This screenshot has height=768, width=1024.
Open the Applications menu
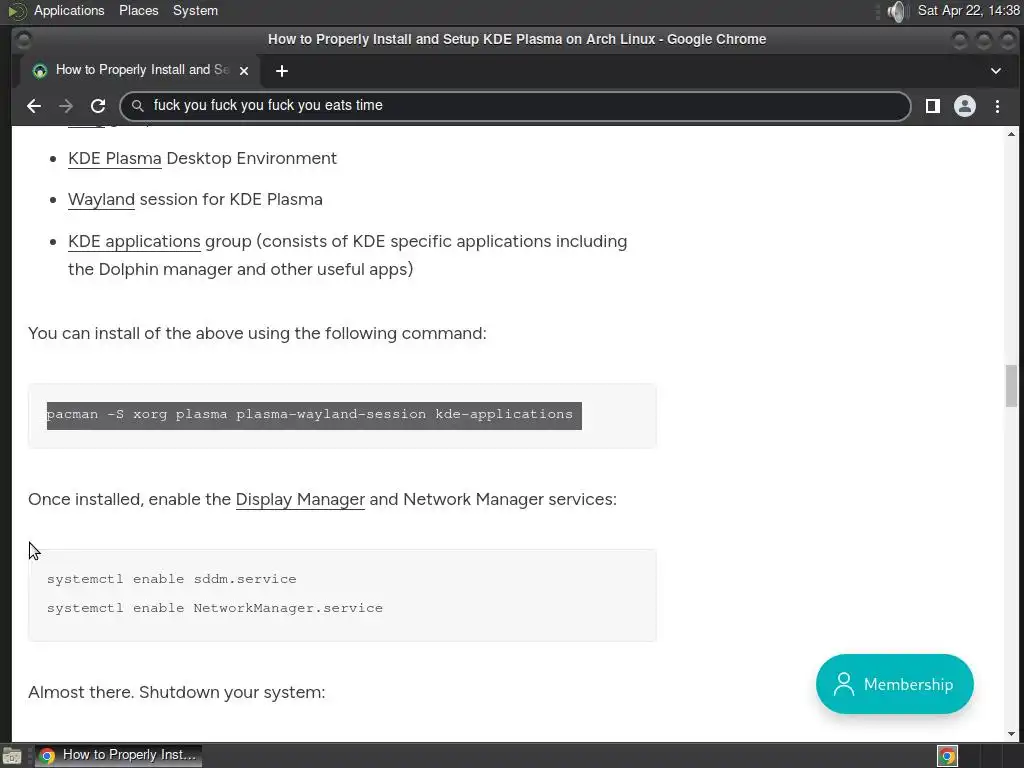(x=69, y=10)
